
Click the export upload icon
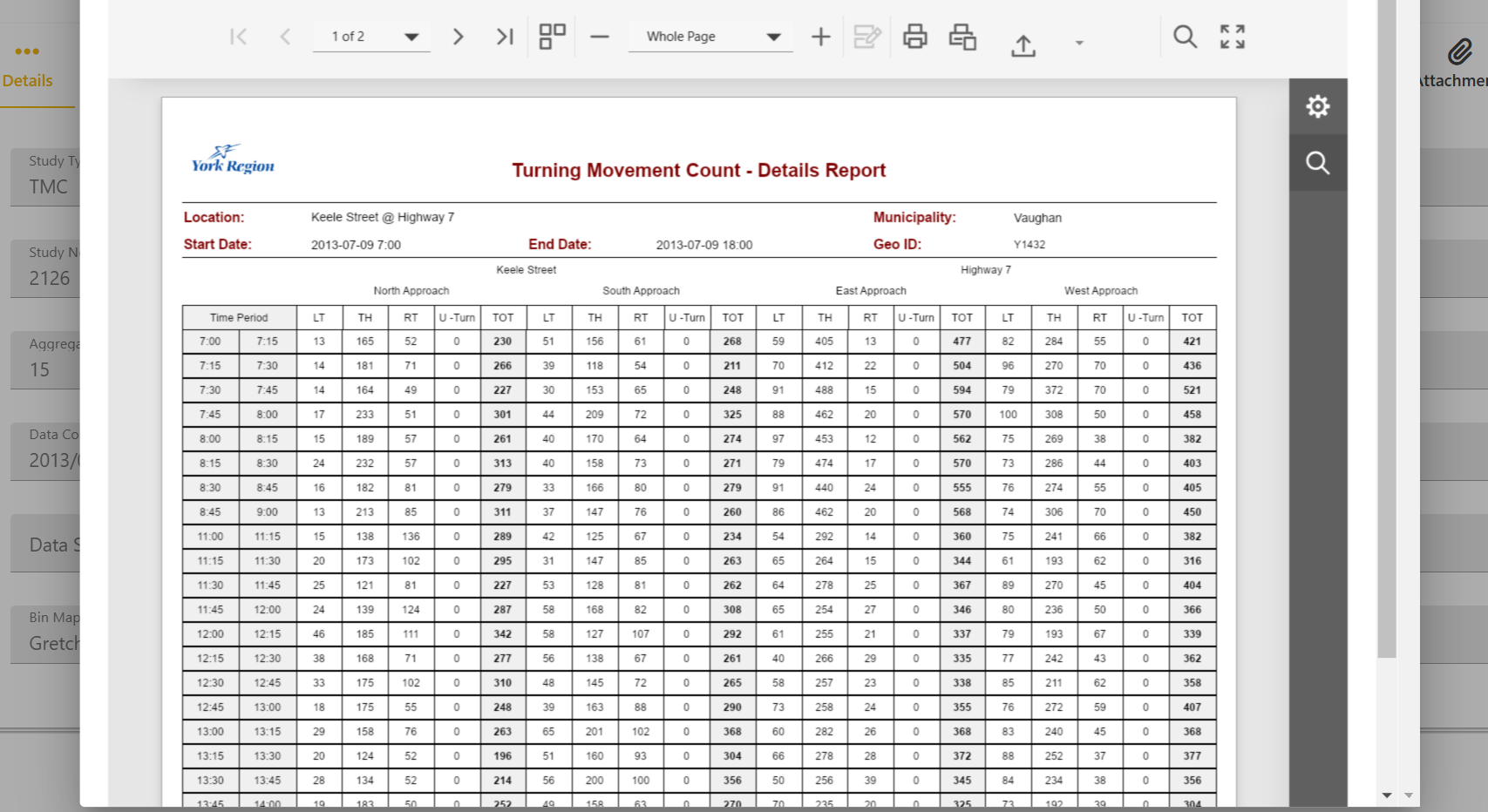coord(1023,44)
